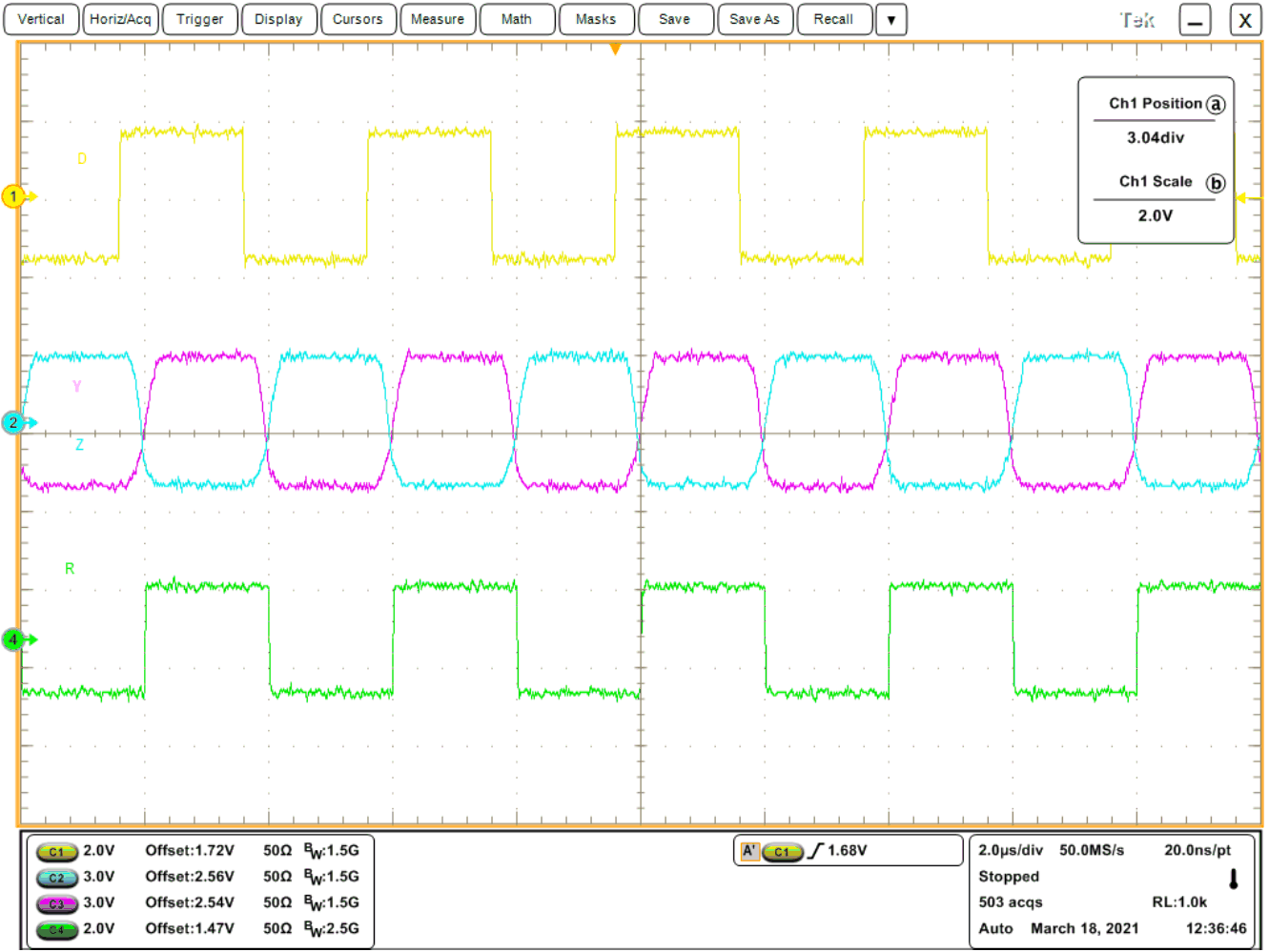
Task: Click the A' trigger source indicator
Action: [752, 851]
